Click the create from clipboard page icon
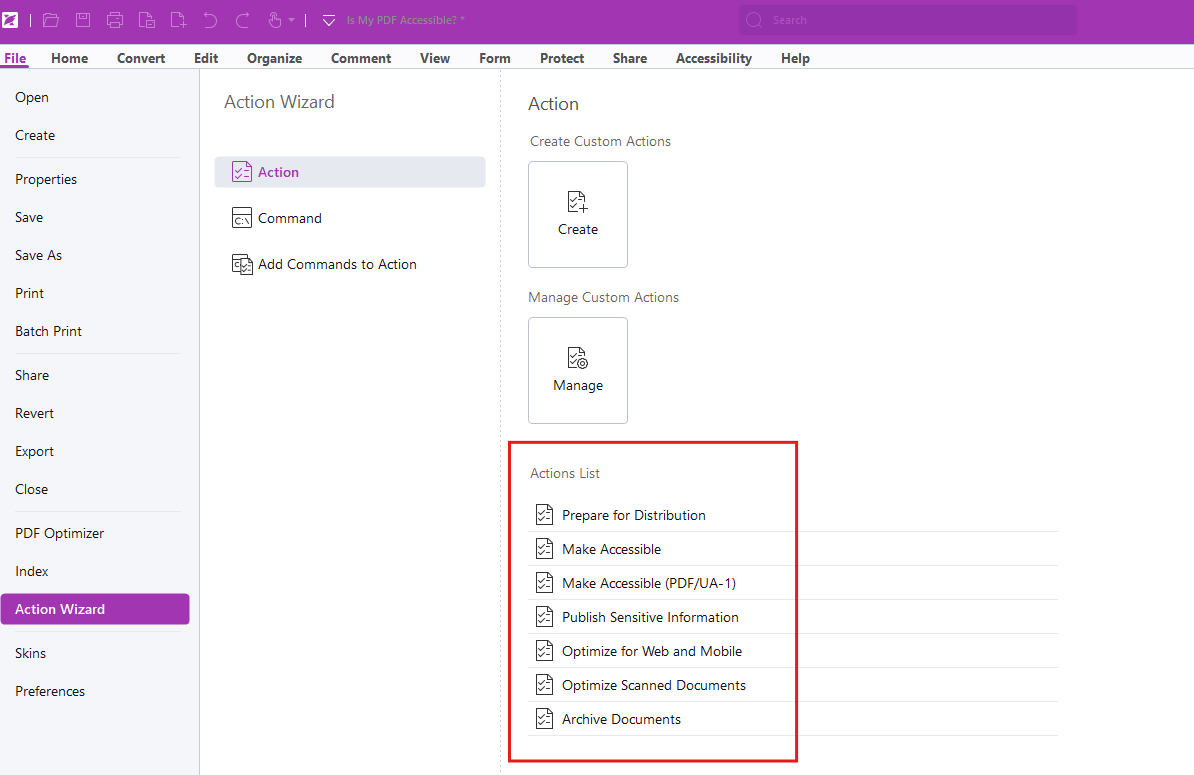Screen dimensions: 1194x775 [x=147, y=20]
